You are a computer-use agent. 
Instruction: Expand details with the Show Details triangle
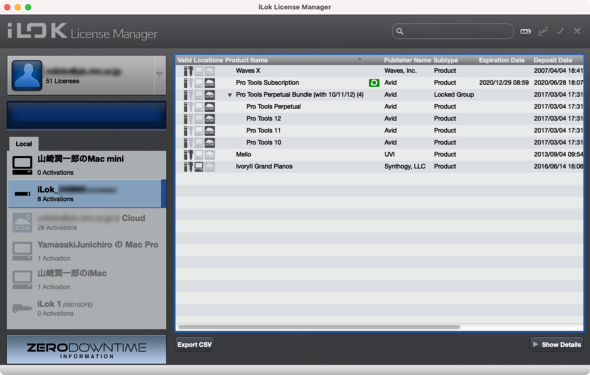coord(535,344)
